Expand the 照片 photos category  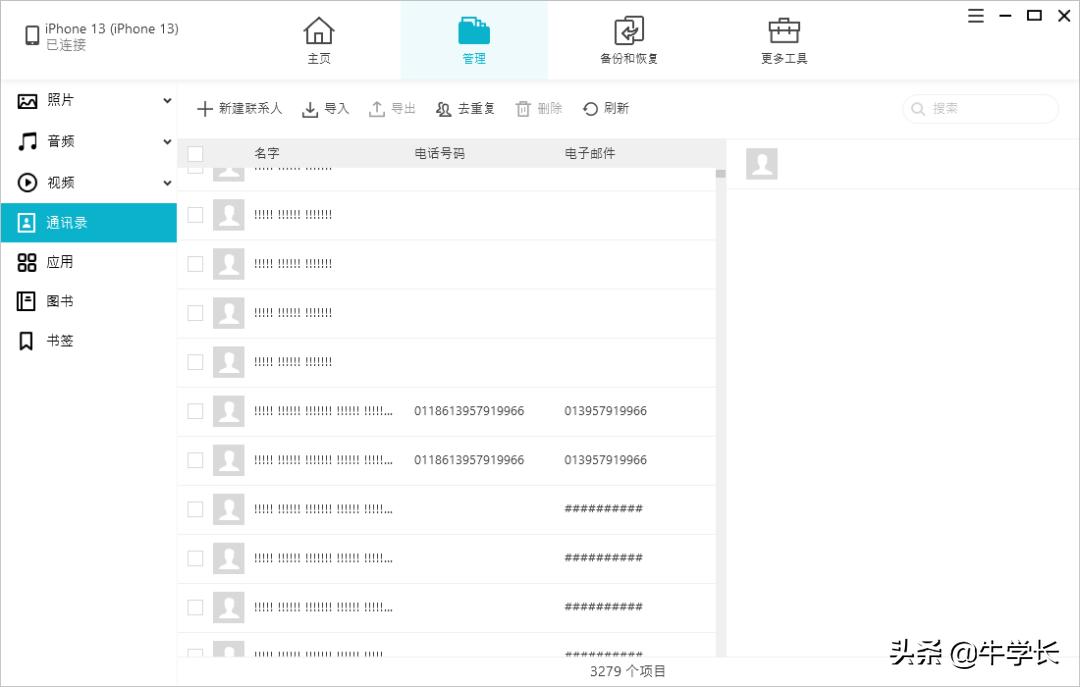[x=167, y=100]
